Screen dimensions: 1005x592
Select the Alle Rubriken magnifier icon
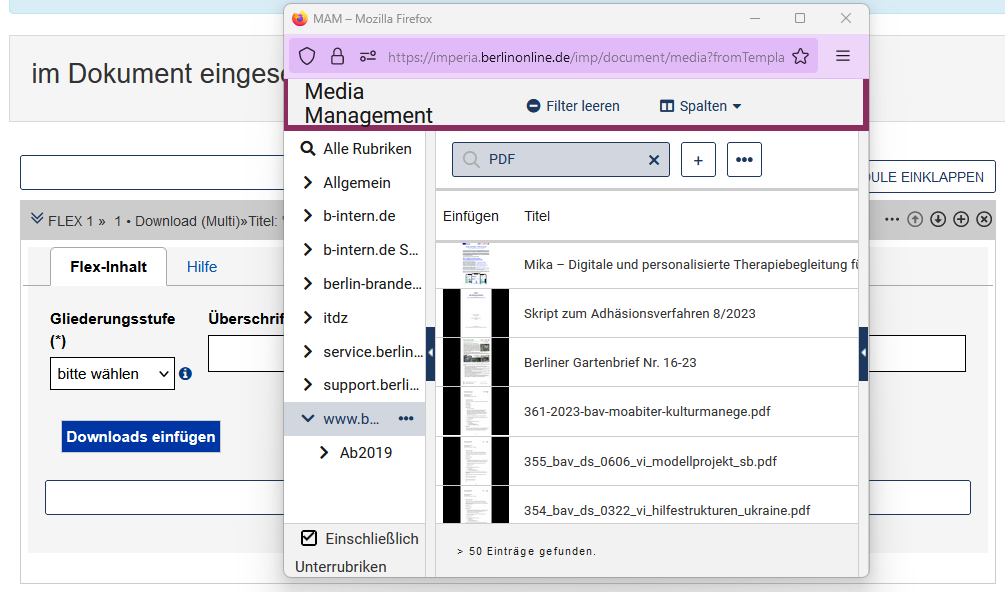pyautogui.click(x=306, y=148)
